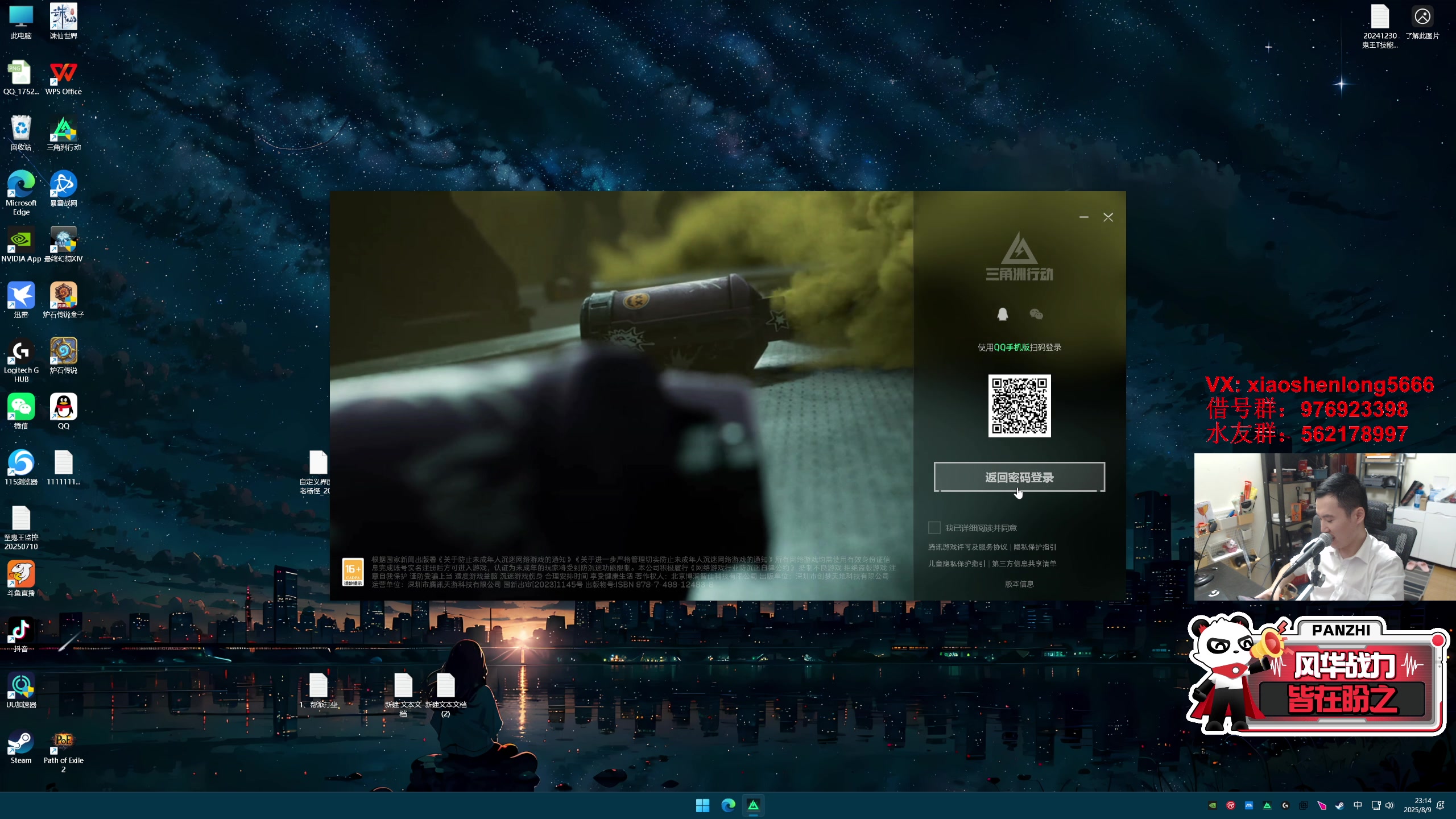Select the 三角洲行动 desktop shortcut
The height and width of the screenshot is (819, 1456).
63,133
